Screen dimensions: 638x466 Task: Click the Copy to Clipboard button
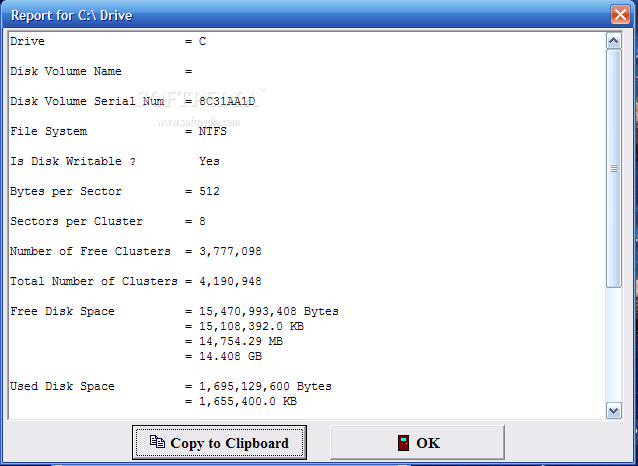tap(219, 442)
